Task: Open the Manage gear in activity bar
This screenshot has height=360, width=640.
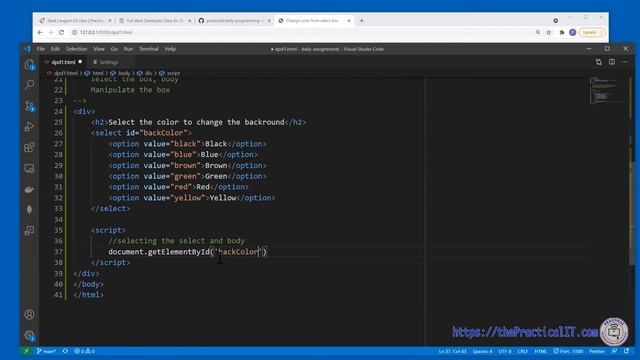Action: click(29, 336)
